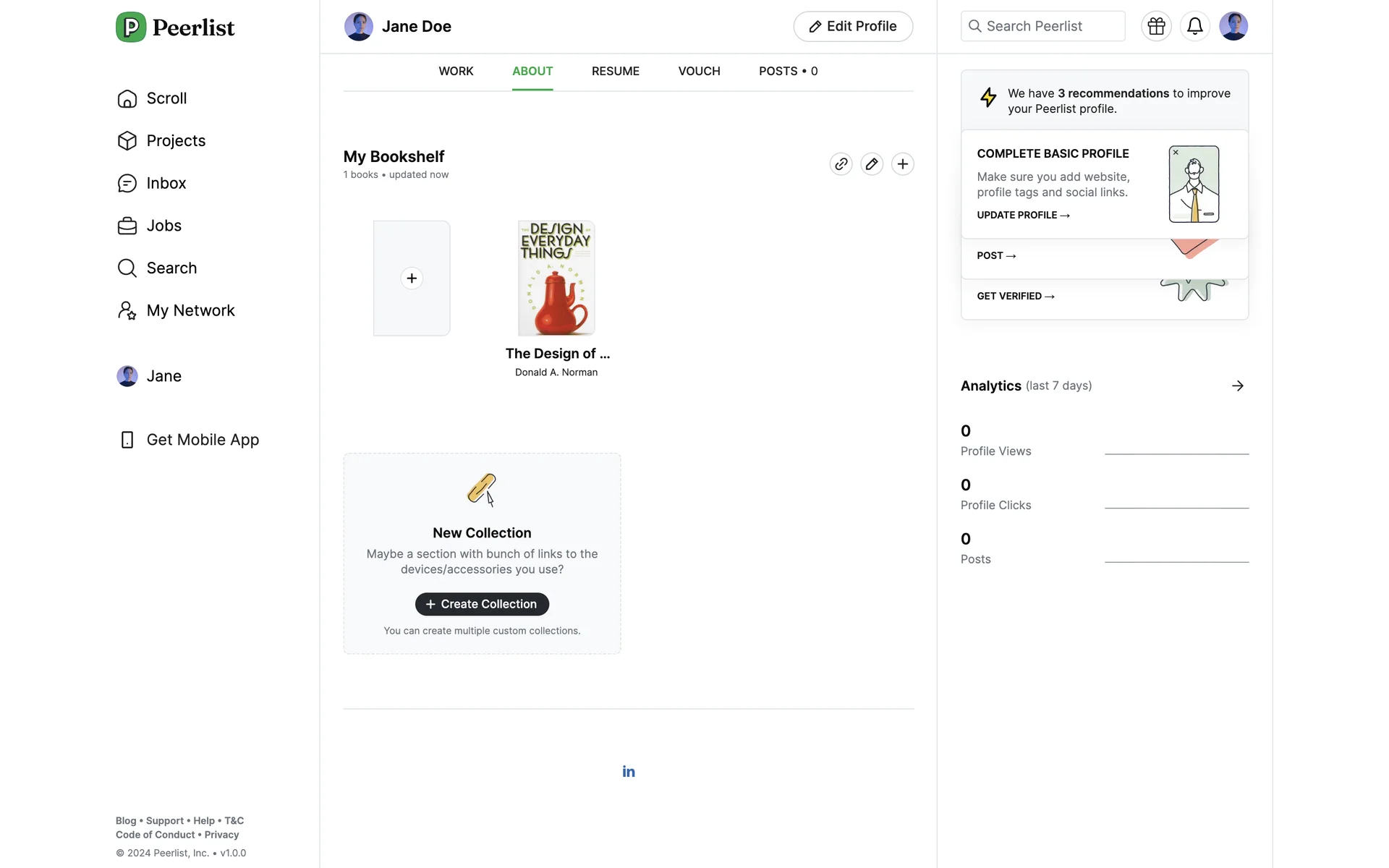This screenshot has height=868, width=1389.
Task: Open the notifications bell
Action: point(1194,27)
